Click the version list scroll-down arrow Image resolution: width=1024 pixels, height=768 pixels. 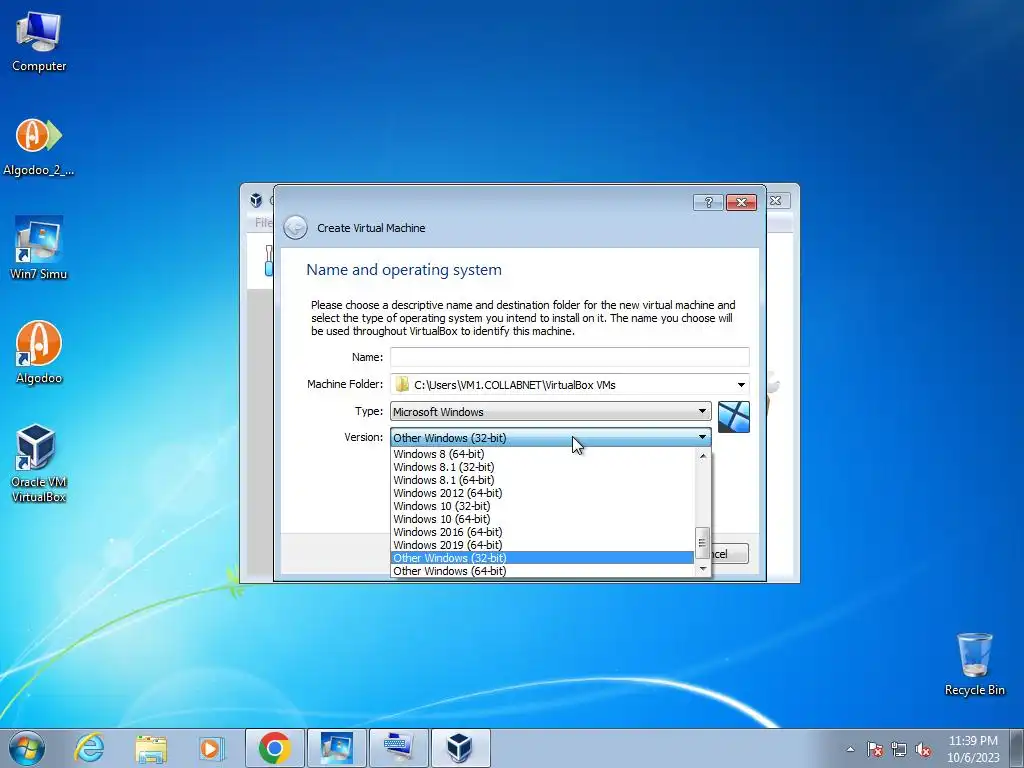click(x=703, y=569)
